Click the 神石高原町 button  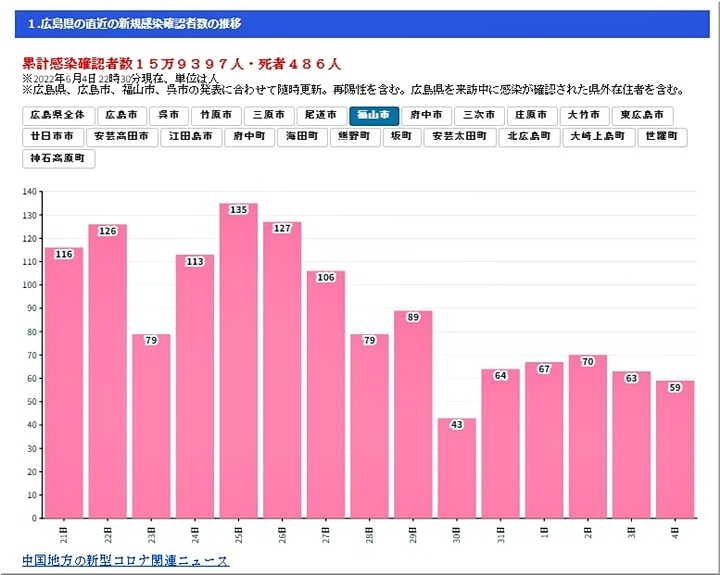(59, 157)
